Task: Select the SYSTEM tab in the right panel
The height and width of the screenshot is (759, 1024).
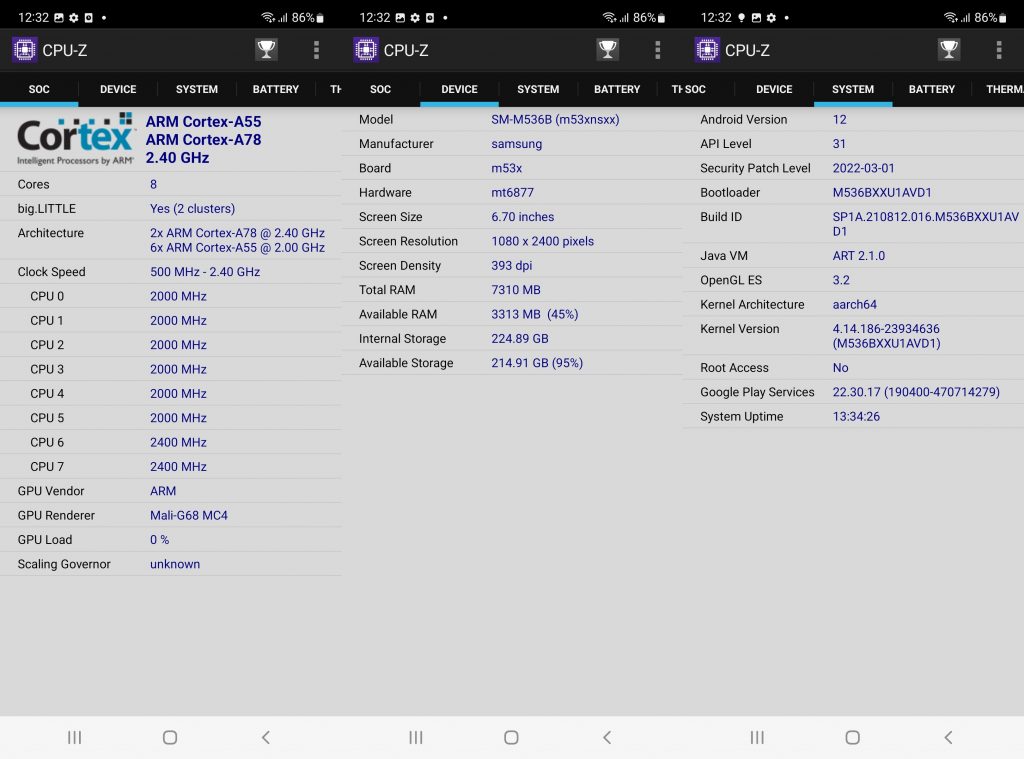Action: click(x=853, y=89)
